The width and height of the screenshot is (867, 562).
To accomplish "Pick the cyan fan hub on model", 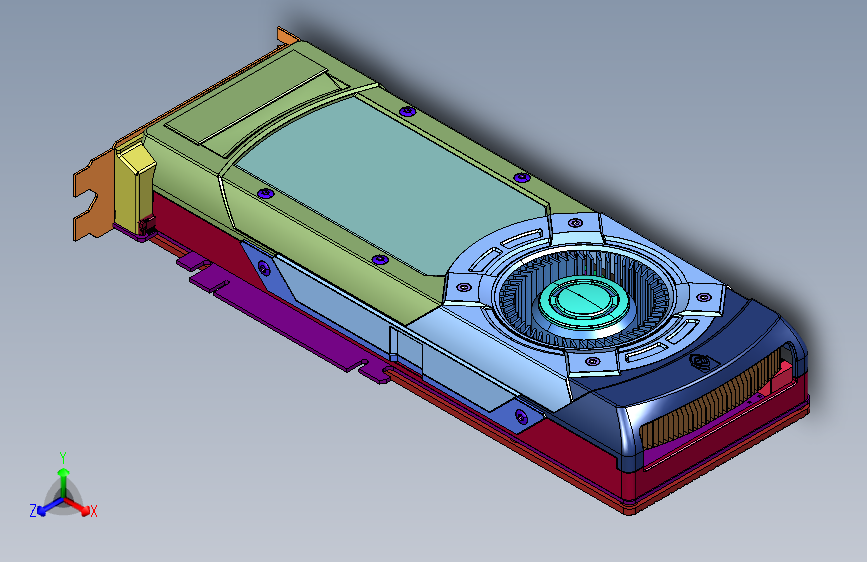I will (x=584, y=302).
